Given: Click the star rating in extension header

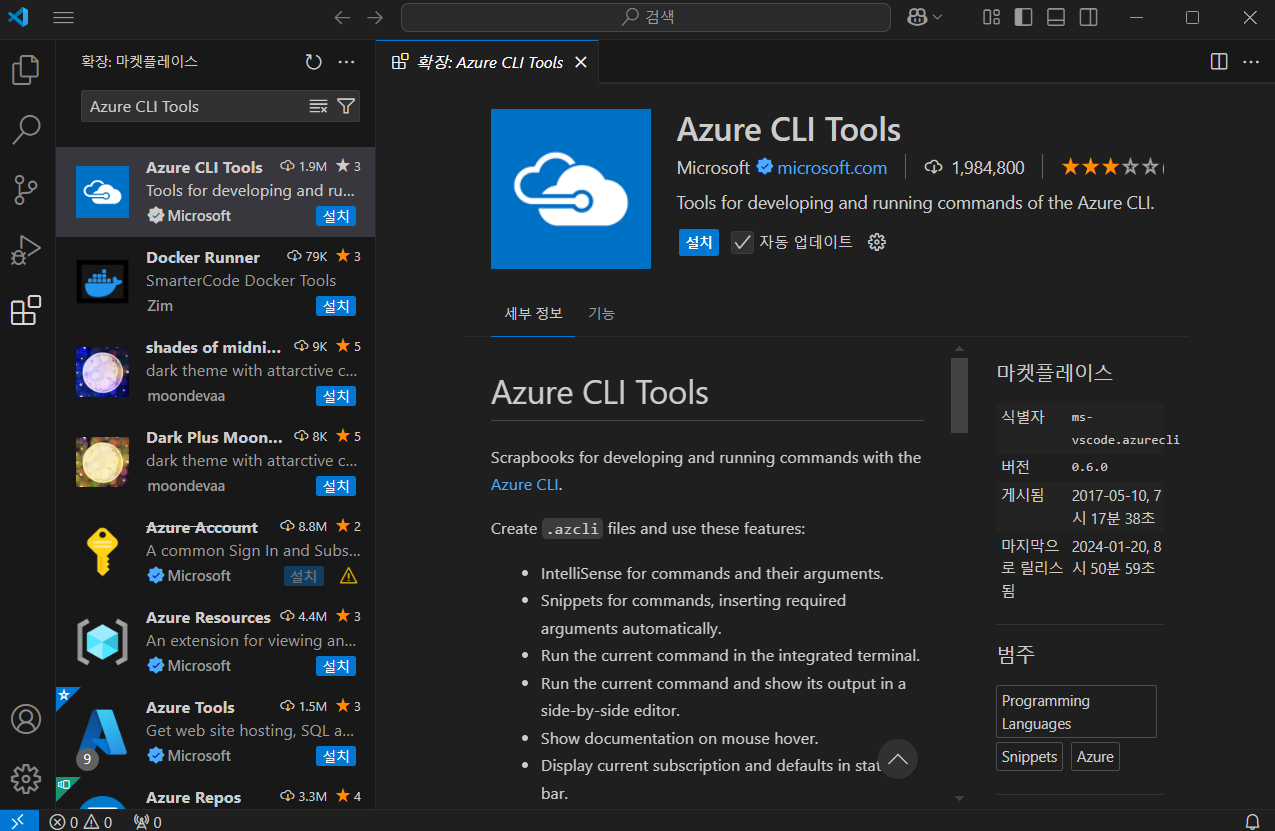Looking at the screenshot, I should 1112,167.
